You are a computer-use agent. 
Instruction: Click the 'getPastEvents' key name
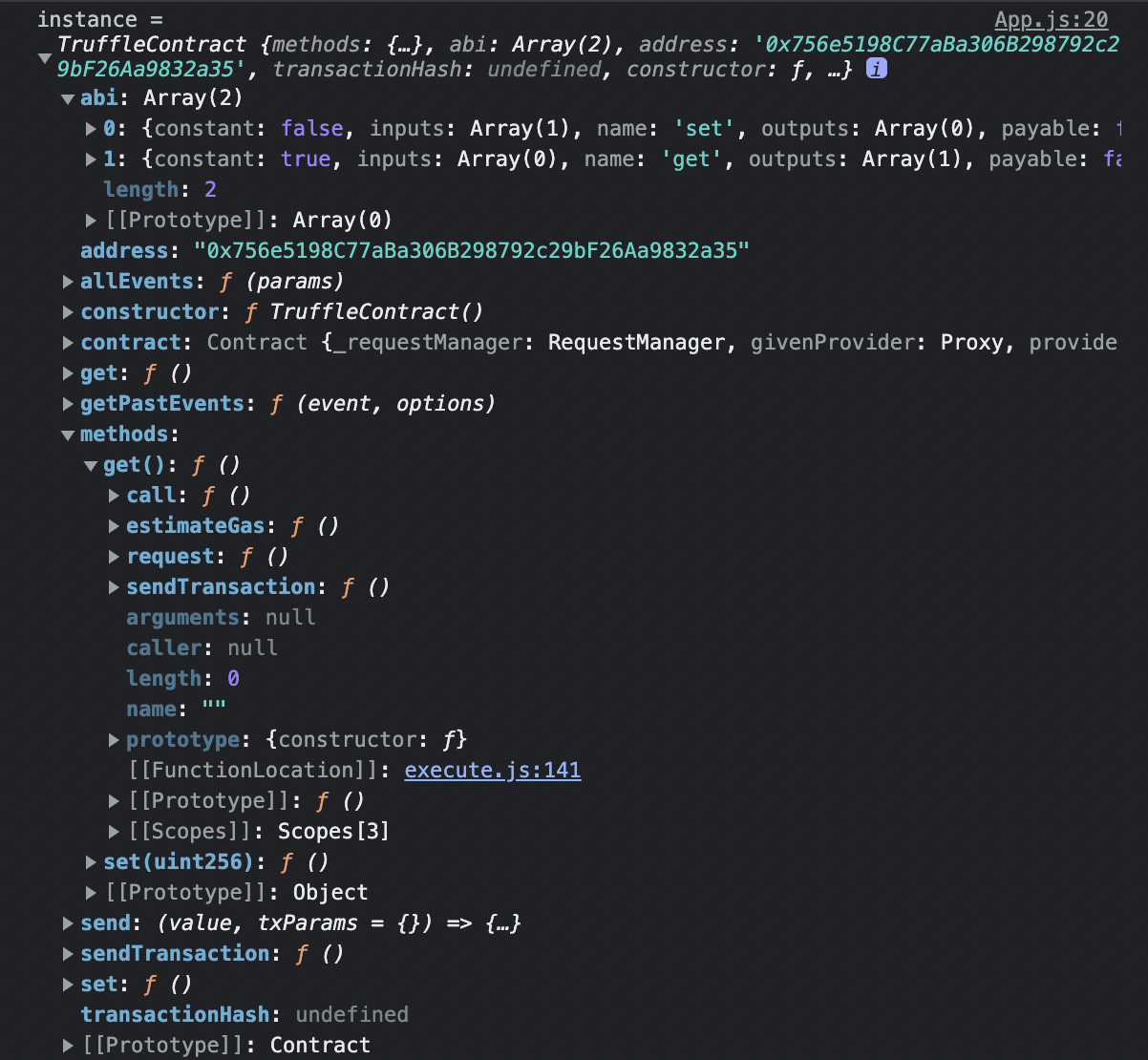click(x=162, y=403)
